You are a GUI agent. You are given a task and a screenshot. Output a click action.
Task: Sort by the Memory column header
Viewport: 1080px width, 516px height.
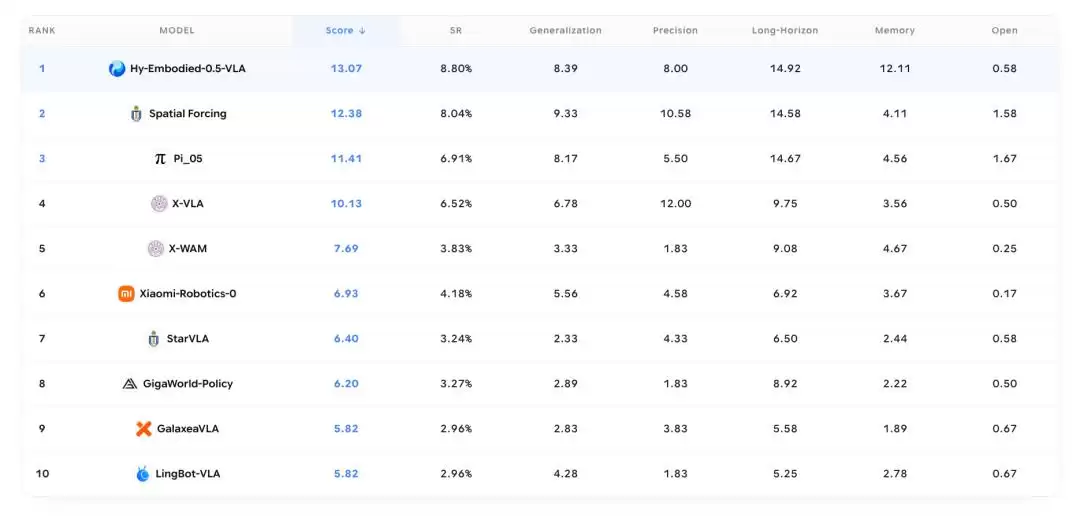tap(895, 30)
